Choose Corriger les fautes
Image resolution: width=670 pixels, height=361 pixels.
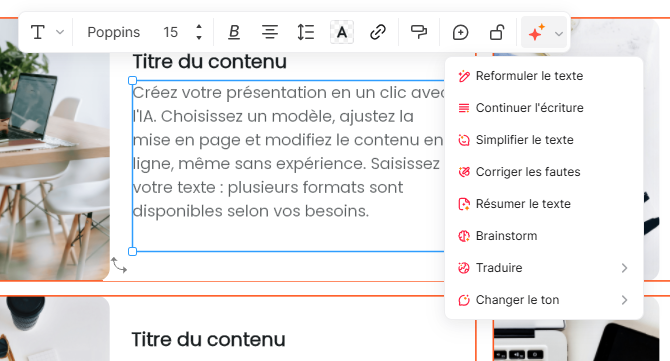[544, 172]
